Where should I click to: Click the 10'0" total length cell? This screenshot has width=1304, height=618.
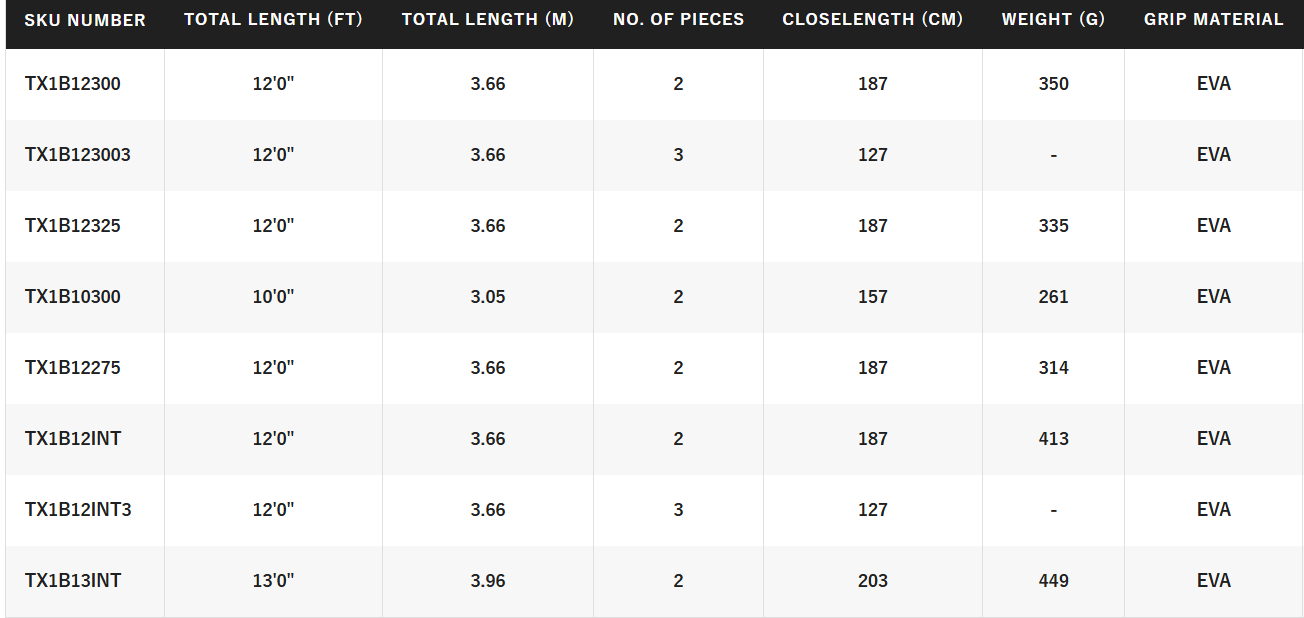273,297
